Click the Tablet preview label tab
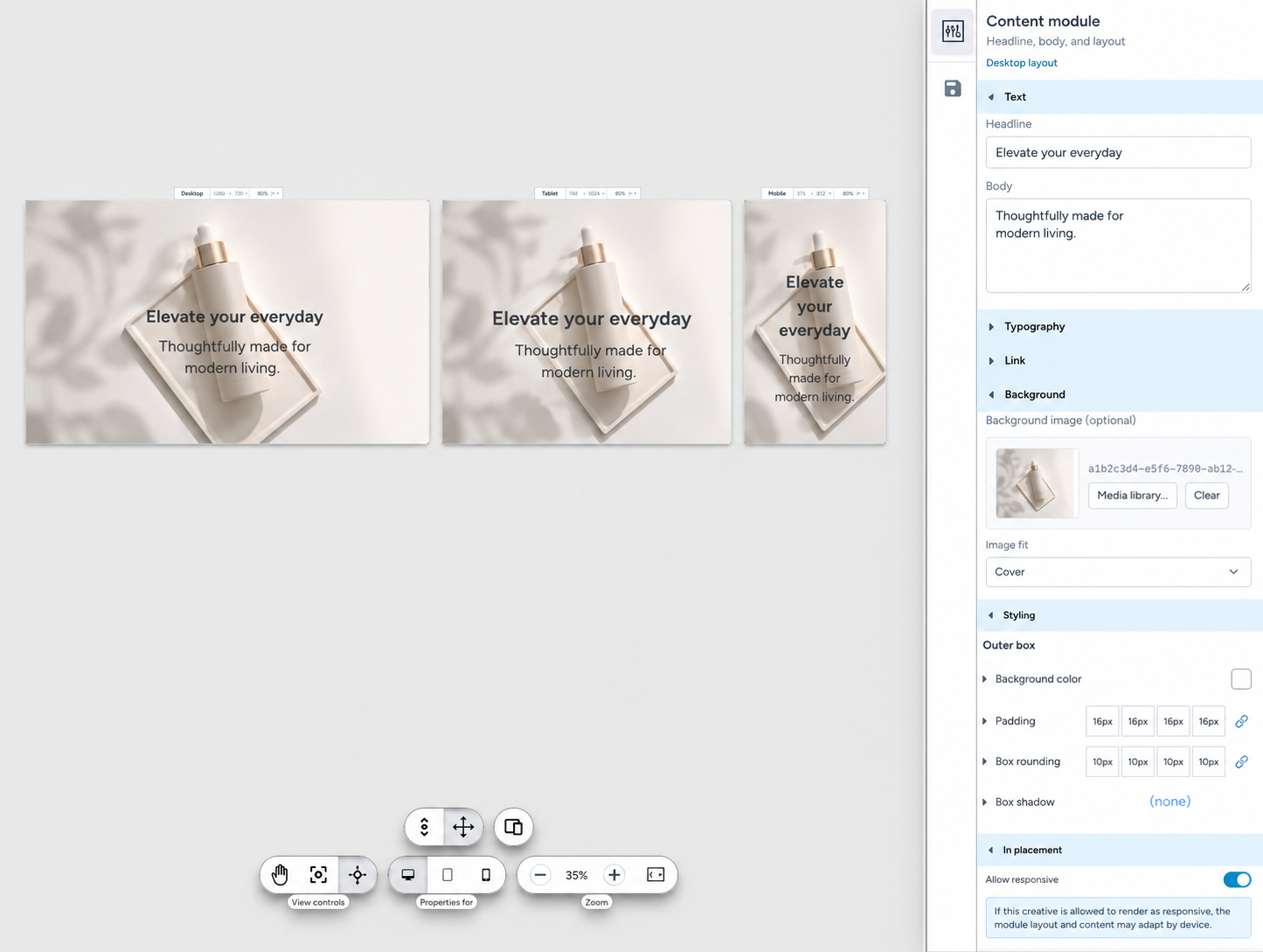 coord(550,193)
